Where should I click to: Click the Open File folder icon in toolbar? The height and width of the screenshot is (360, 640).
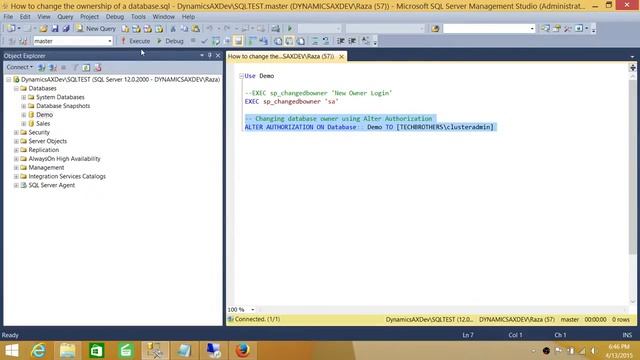[x=43, y=29]
